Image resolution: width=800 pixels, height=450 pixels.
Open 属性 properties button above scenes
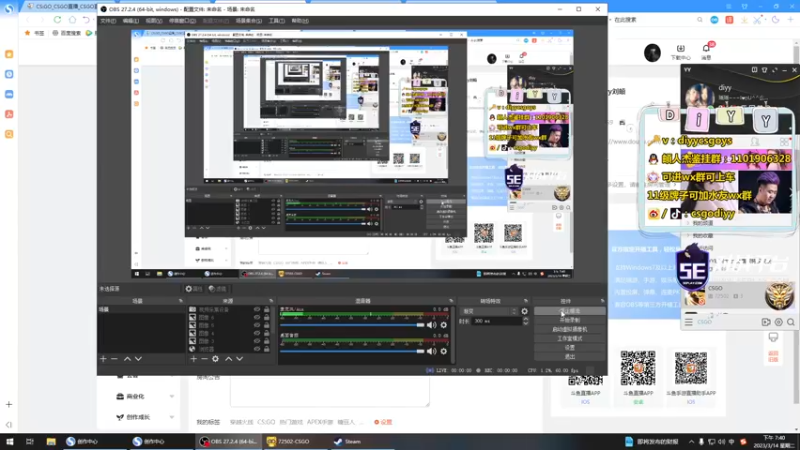point(194,289)
